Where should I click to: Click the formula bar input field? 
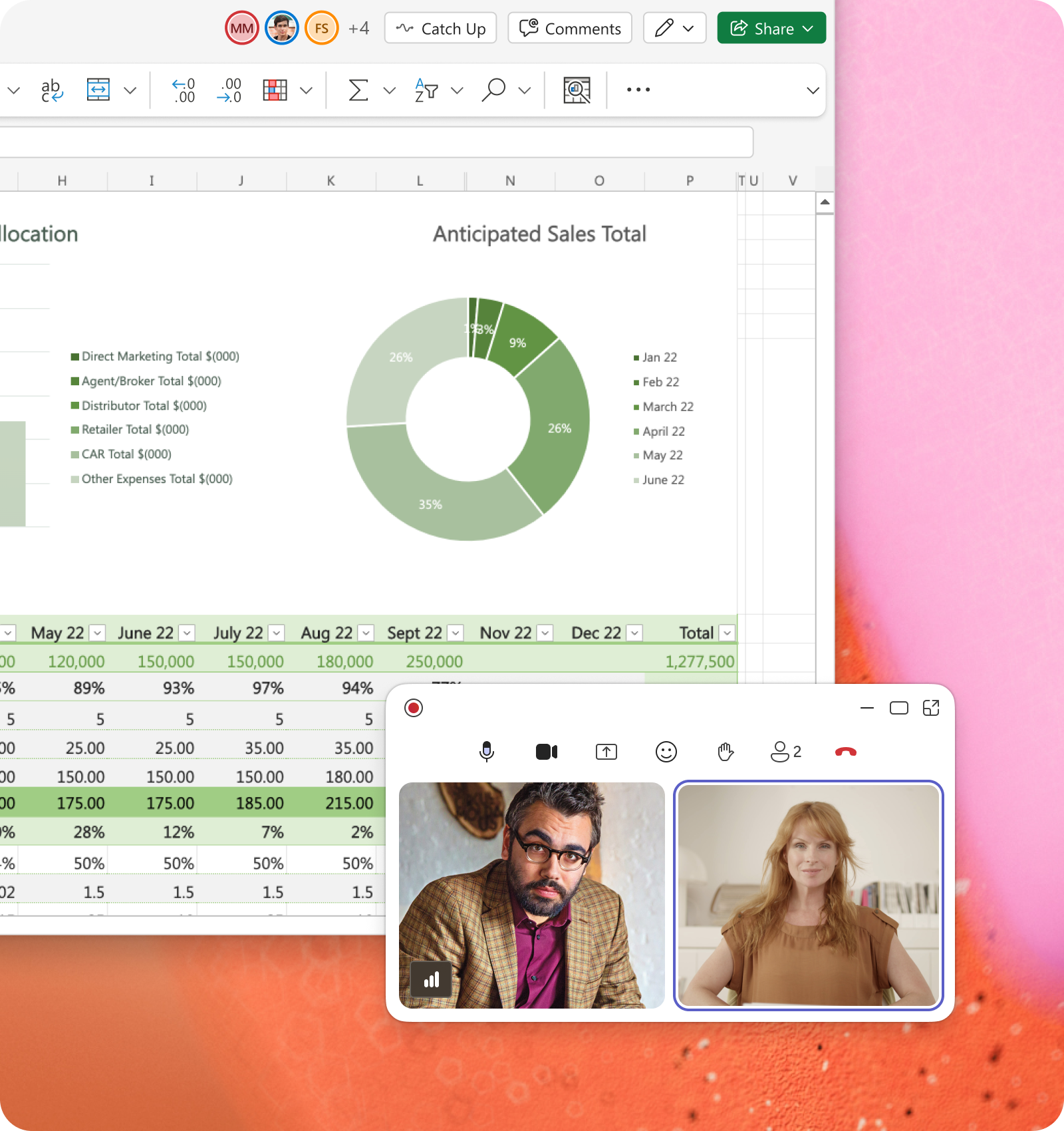tap(372, 142)
